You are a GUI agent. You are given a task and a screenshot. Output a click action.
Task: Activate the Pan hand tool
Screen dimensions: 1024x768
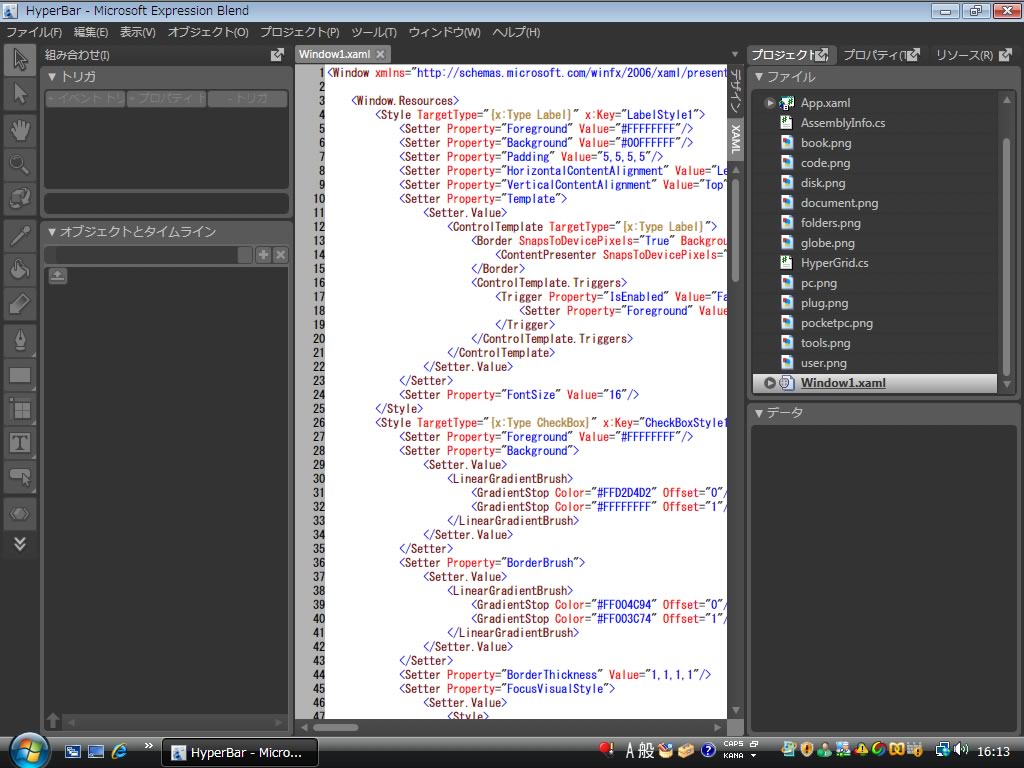click(x=20, y=130)
